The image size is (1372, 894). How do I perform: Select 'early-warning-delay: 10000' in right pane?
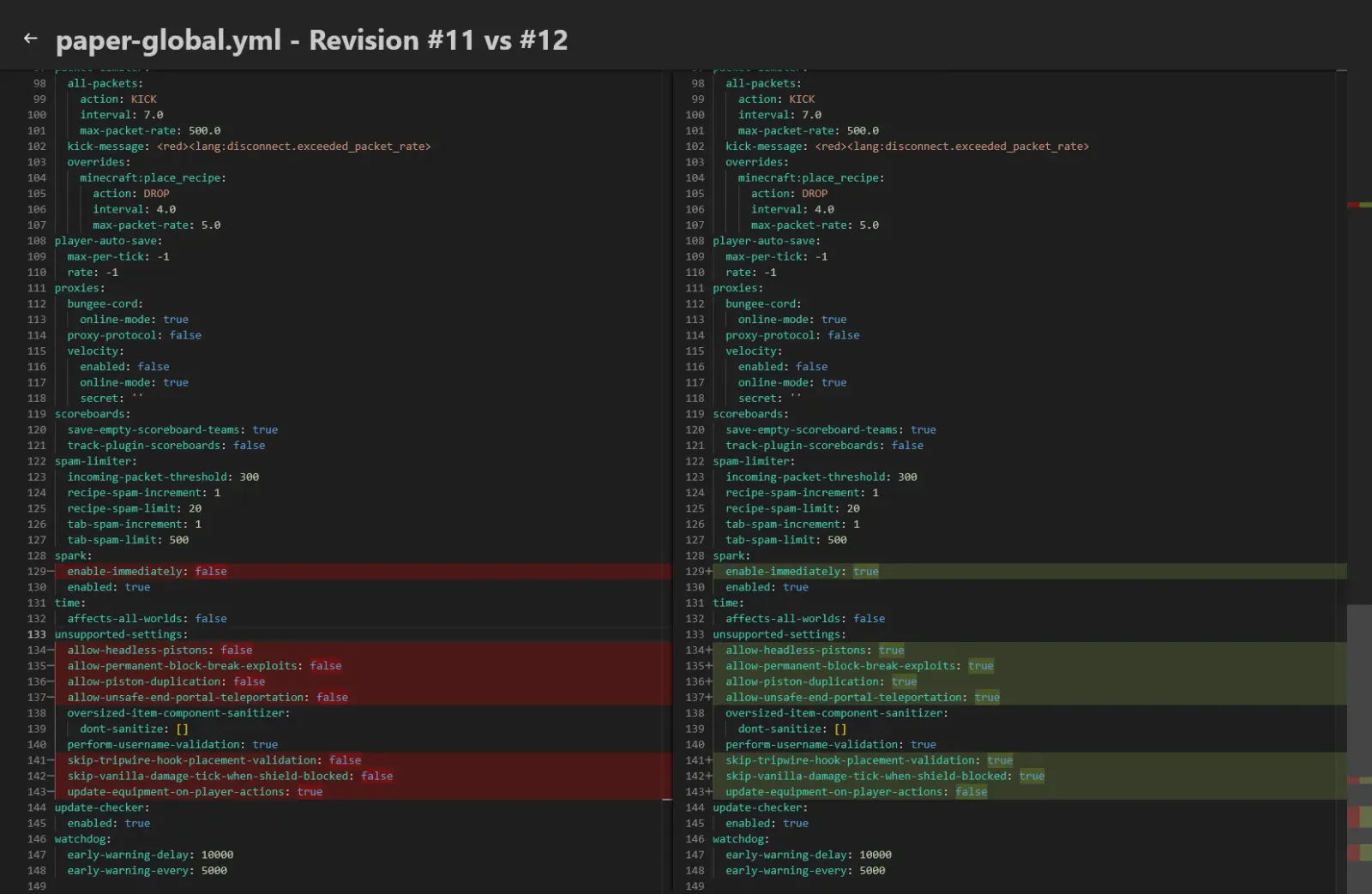pyautogui.click(x=809, y=855)
